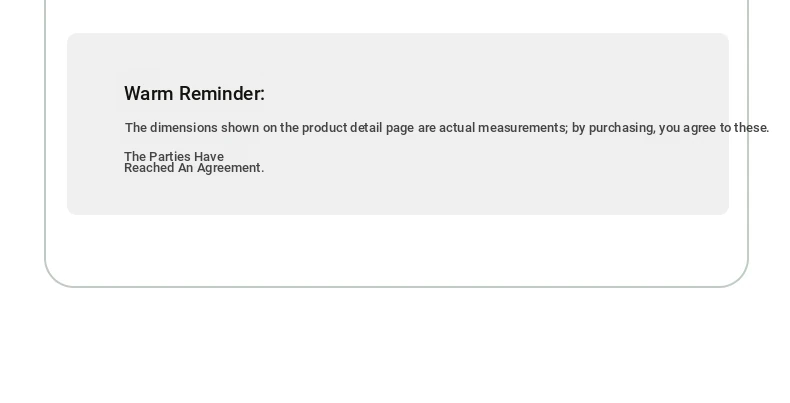
Task: Click the word "Reminder:" in the heading
Action: [x=222, y=94]
